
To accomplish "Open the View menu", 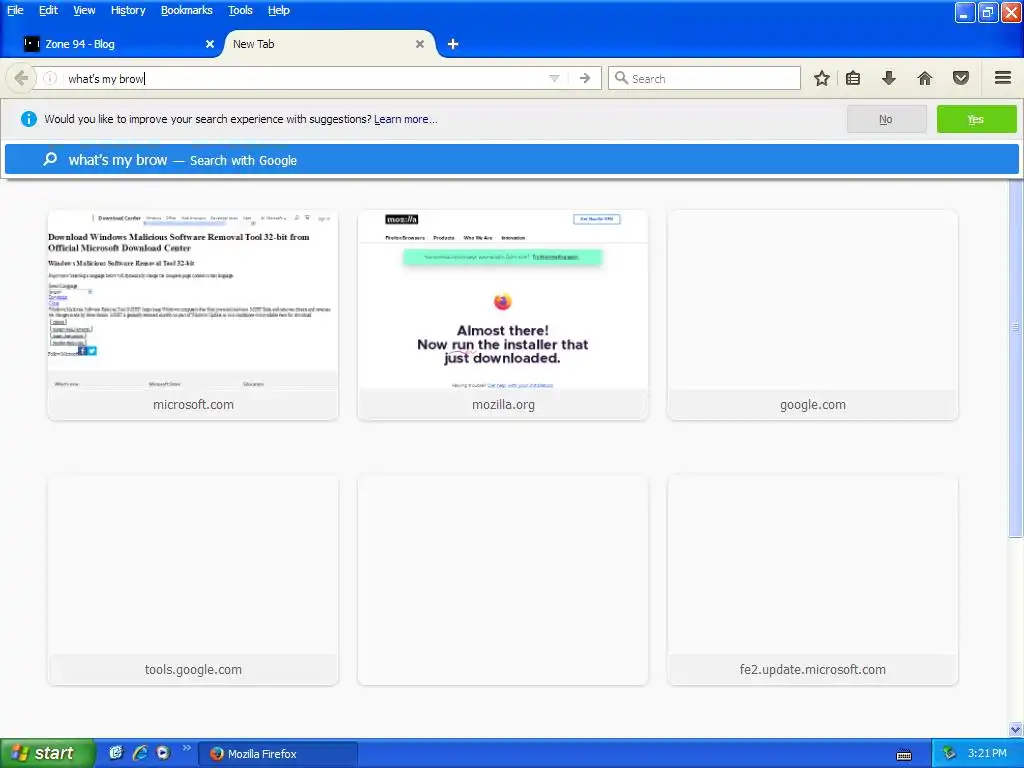I will coord(84,10).
